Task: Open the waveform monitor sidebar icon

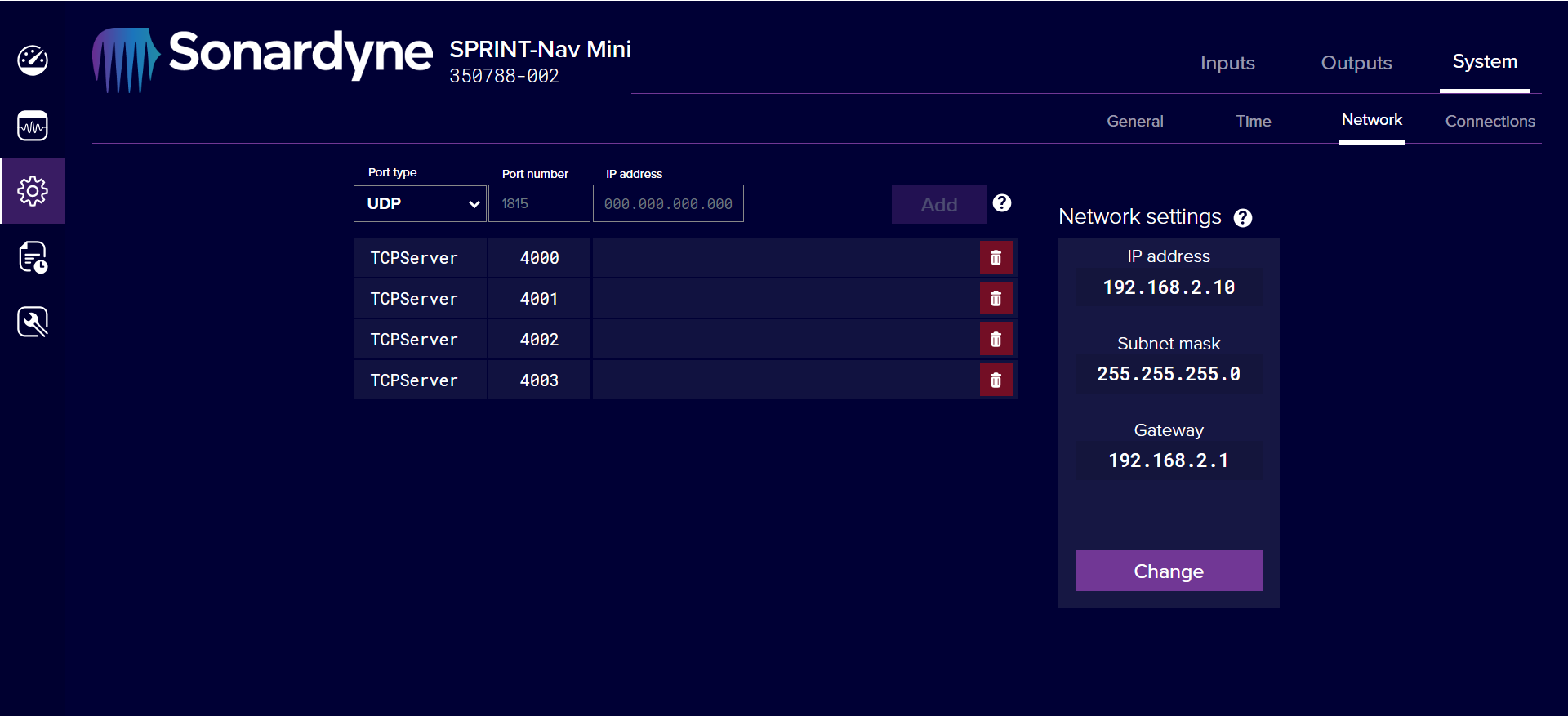Action: (33, 126)
